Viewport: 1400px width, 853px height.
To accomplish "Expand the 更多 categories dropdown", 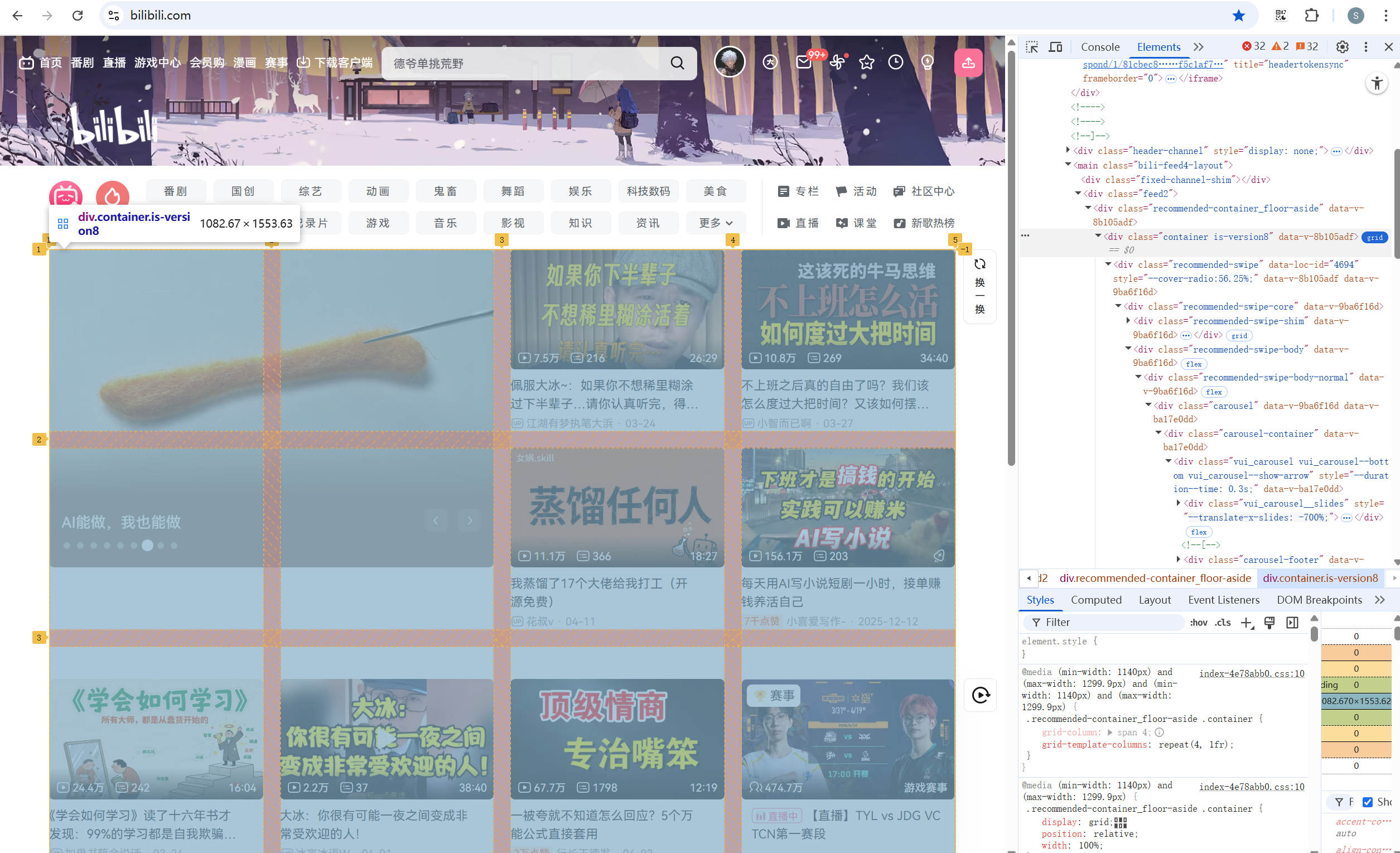I will (716, 223).
